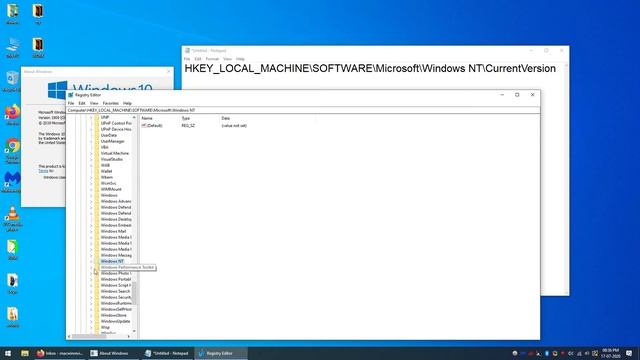The height and width of the screenshot is (360, 640).
Task: Click the folder icon of UserData key
Action: coord(97,135)
